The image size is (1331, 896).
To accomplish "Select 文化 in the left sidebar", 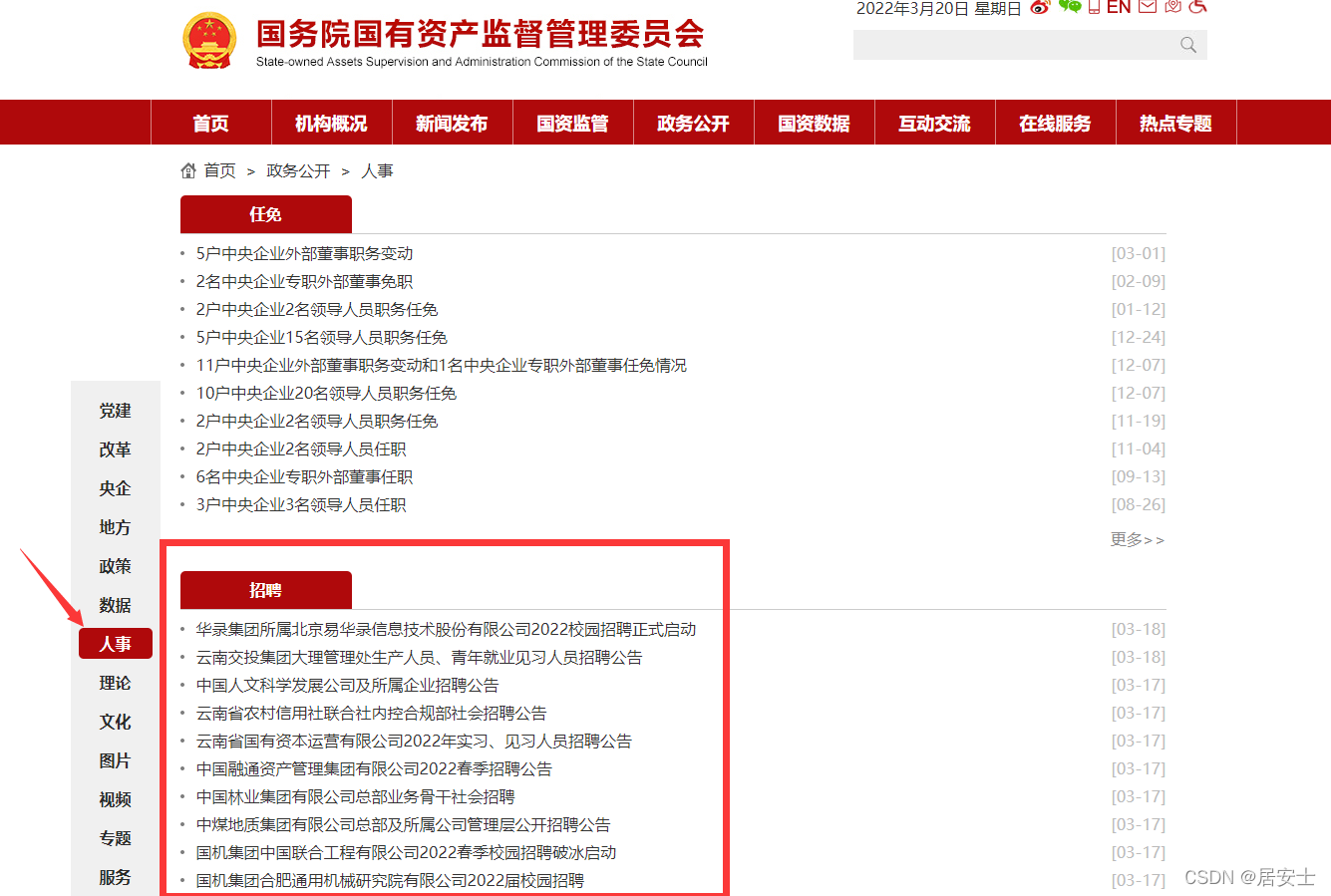I will point(115,722).
